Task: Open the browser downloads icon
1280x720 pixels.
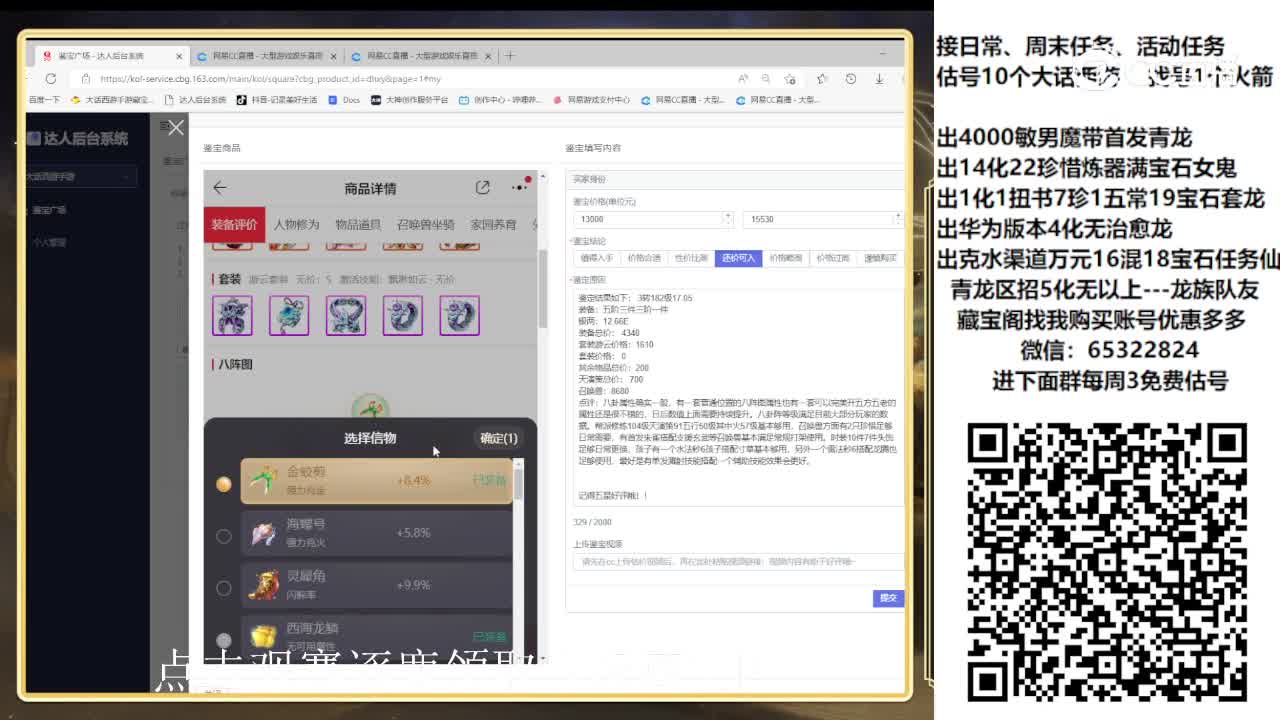Action: (879, 78)
